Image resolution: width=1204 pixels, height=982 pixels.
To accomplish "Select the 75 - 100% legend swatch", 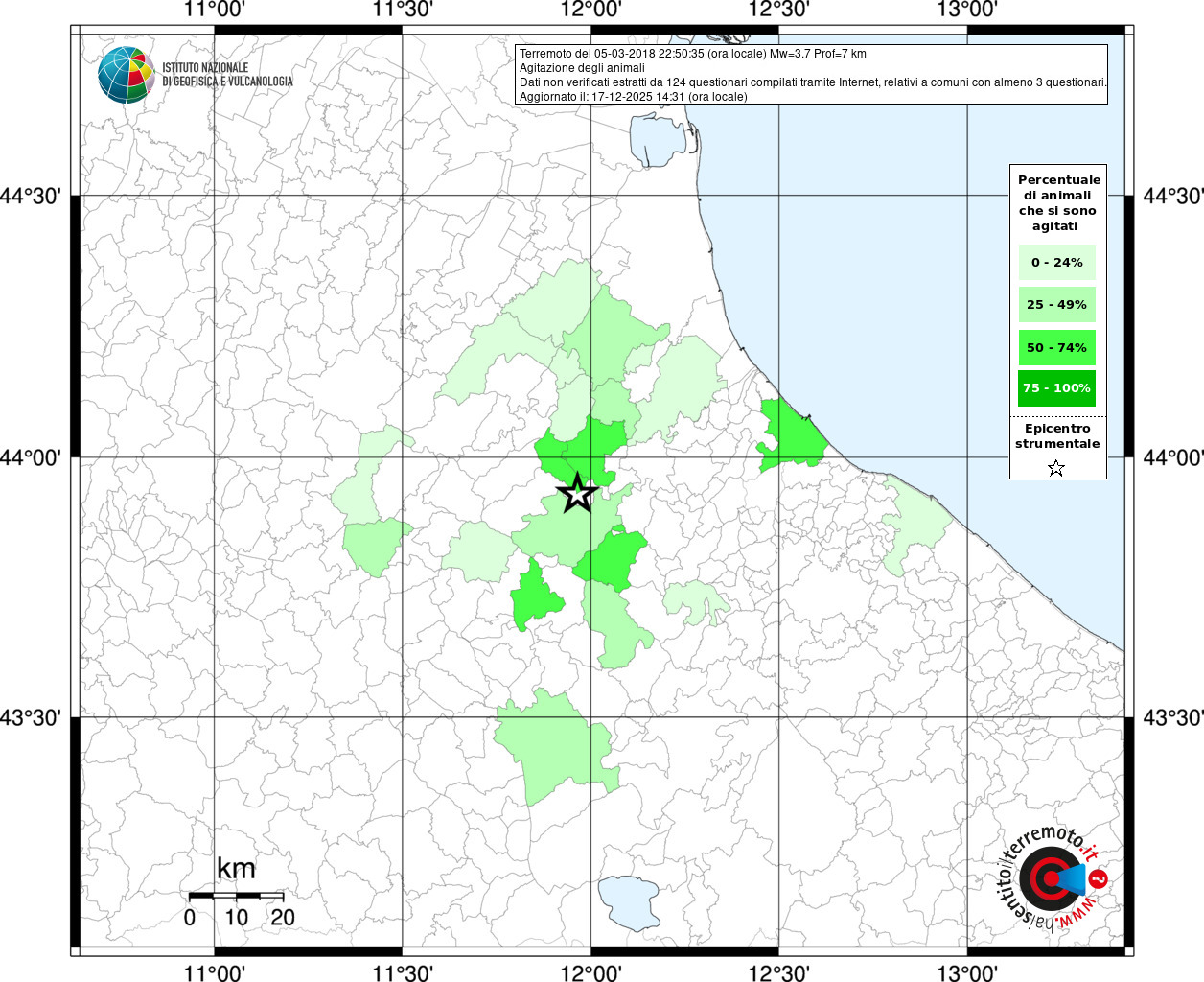I will tap(1056, 388).
